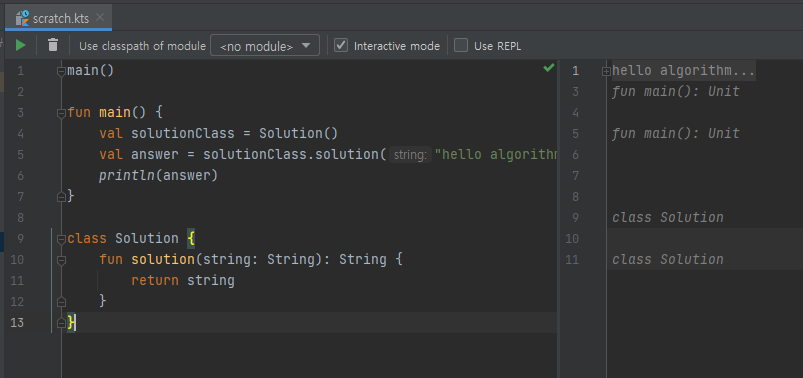
Task: Click the 'string:' parameter hint
Action: tap(410, 154)
